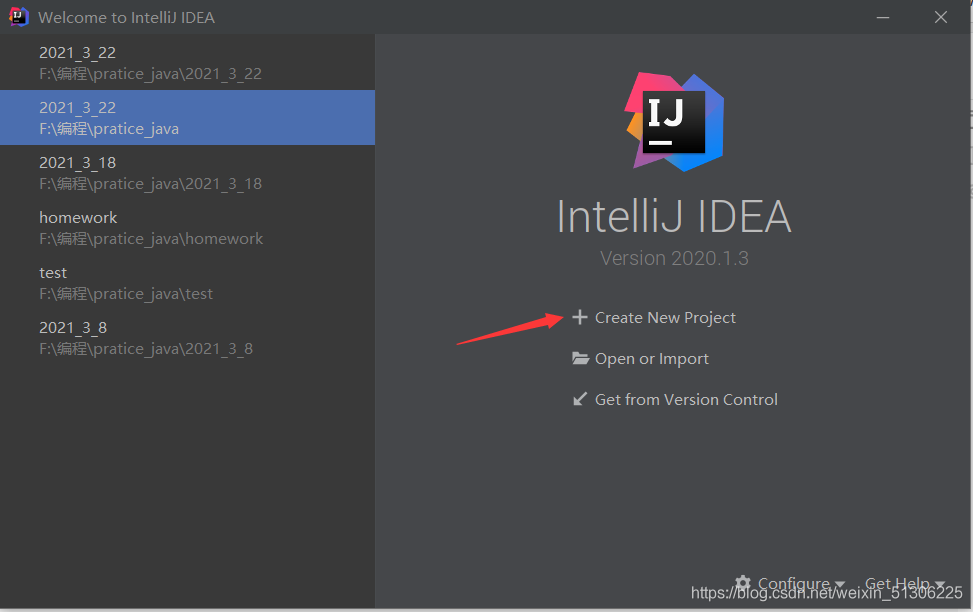973x612 pixels.
Task: Select Open or Import
Action: pyautogui.click(x=651, y=358)
